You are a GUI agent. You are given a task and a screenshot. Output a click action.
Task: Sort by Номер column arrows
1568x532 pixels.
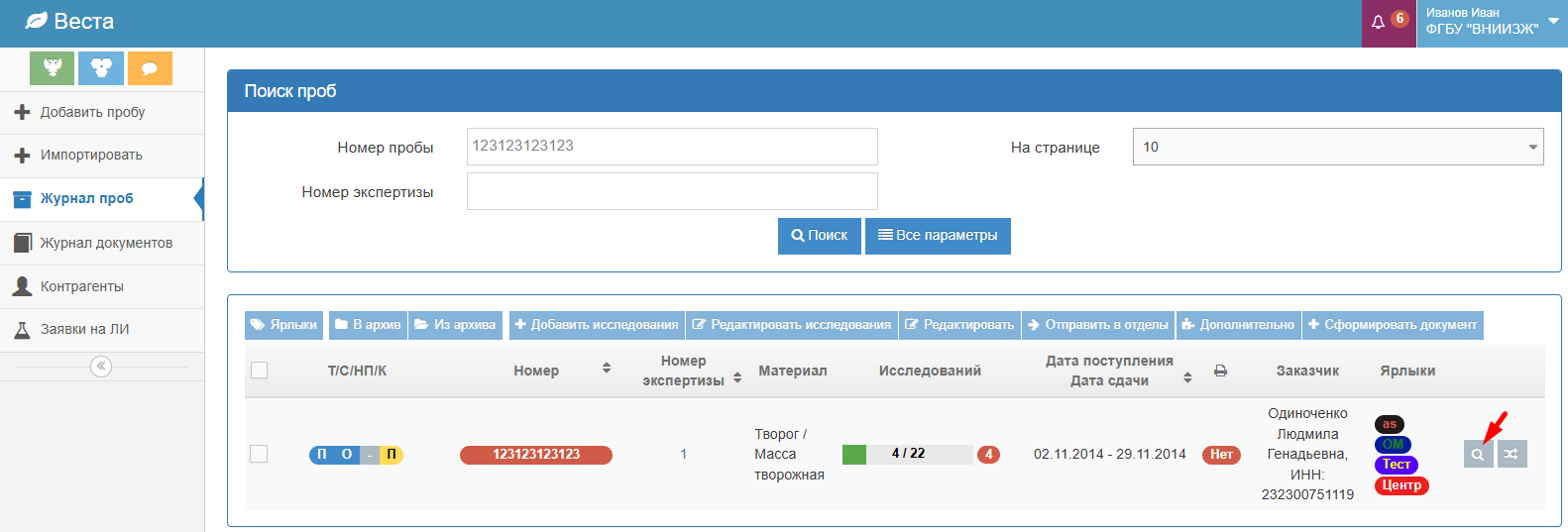pos(607,369)
